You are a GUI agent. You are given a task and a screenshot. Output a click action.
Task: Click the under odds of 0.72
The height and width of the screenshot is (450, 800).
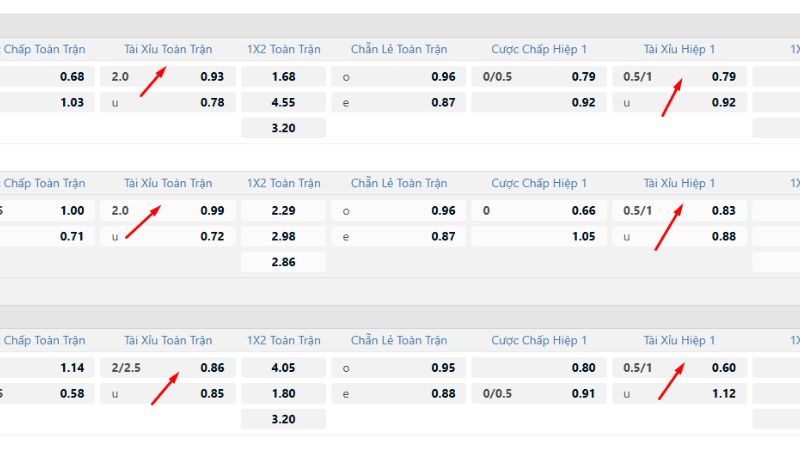point(211,236)
